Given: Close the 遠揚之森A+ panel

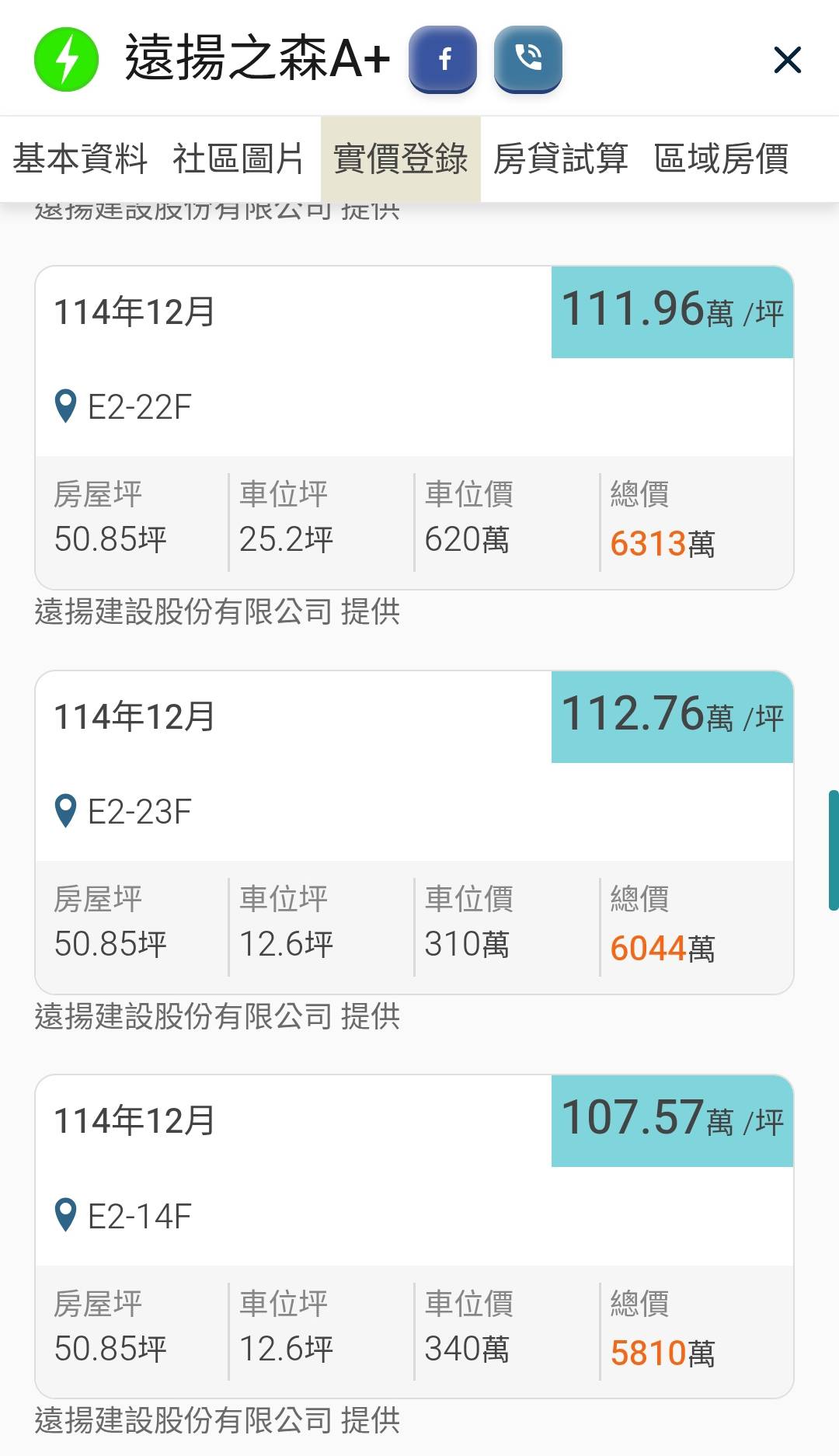Looking at the screenshot, I should point(787,60).
